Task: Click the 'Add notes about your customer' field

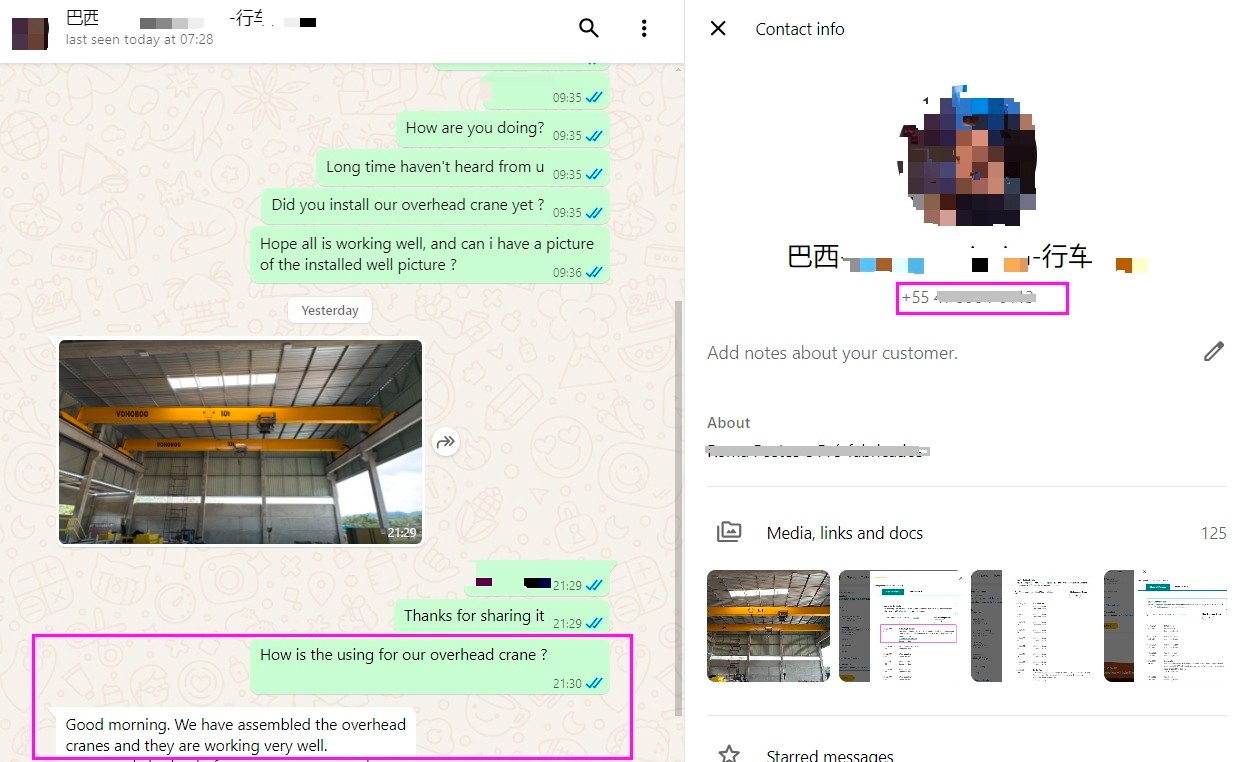Action: 832,353
